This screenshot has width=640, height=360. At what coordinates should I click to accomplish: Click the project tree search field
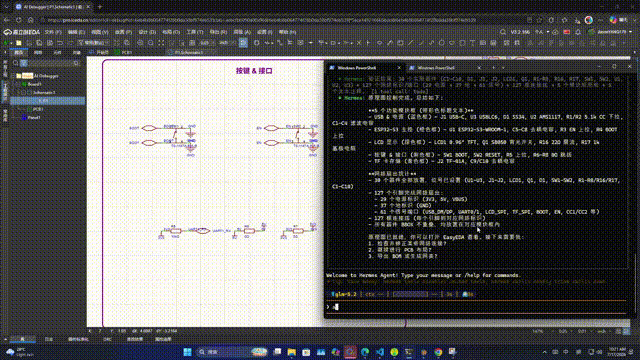(x=50, y=63)
